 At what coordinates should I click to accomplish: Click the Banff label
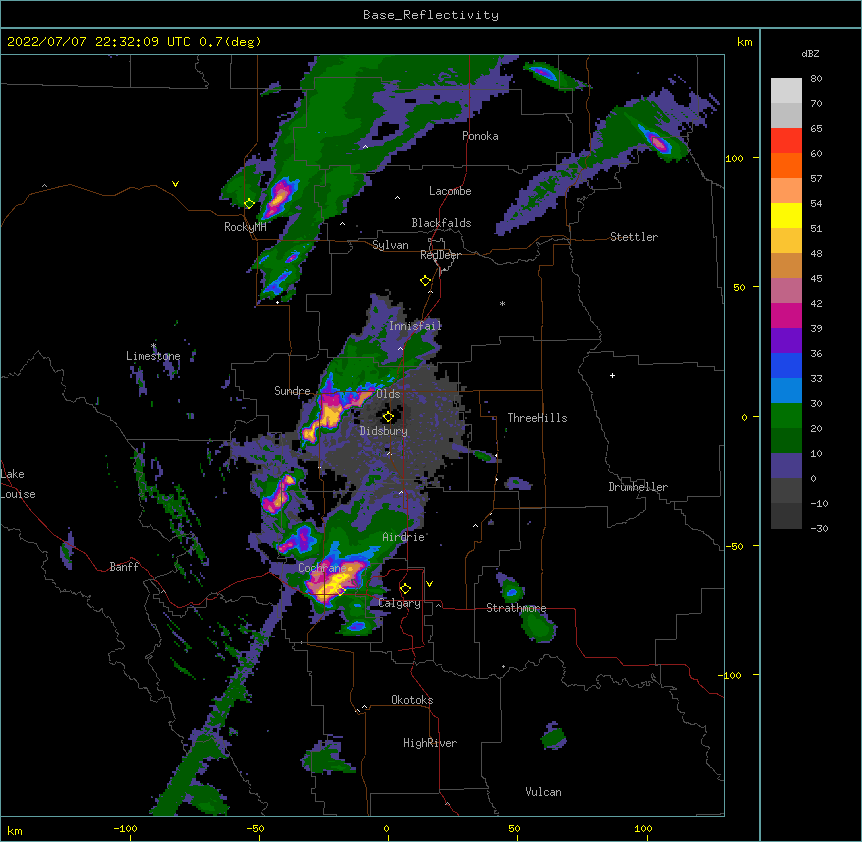124,567
